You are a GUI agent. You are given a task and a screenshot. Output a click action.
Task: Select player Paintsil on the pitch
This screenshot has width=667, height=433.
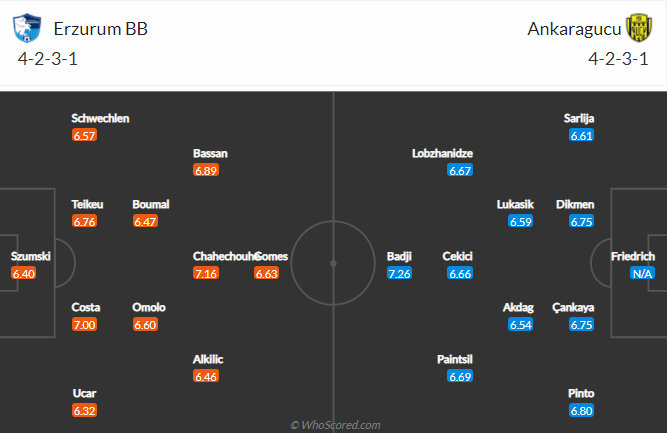click(x=455, y=359)
